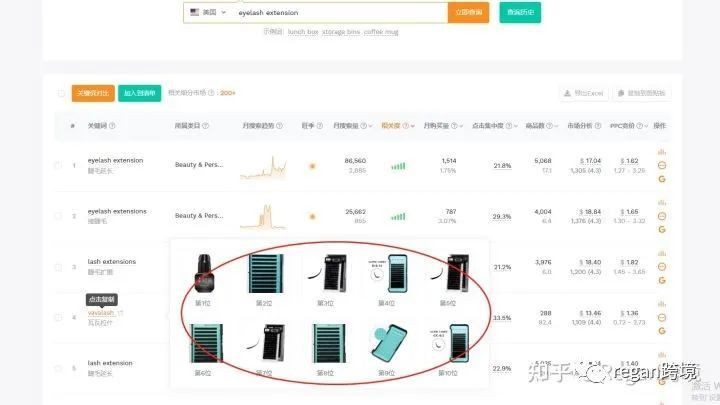This screenshot has width=720, height=405.
Task: Click minus circle icon in the $13.46 row
Action: click(x=662, y=317)
